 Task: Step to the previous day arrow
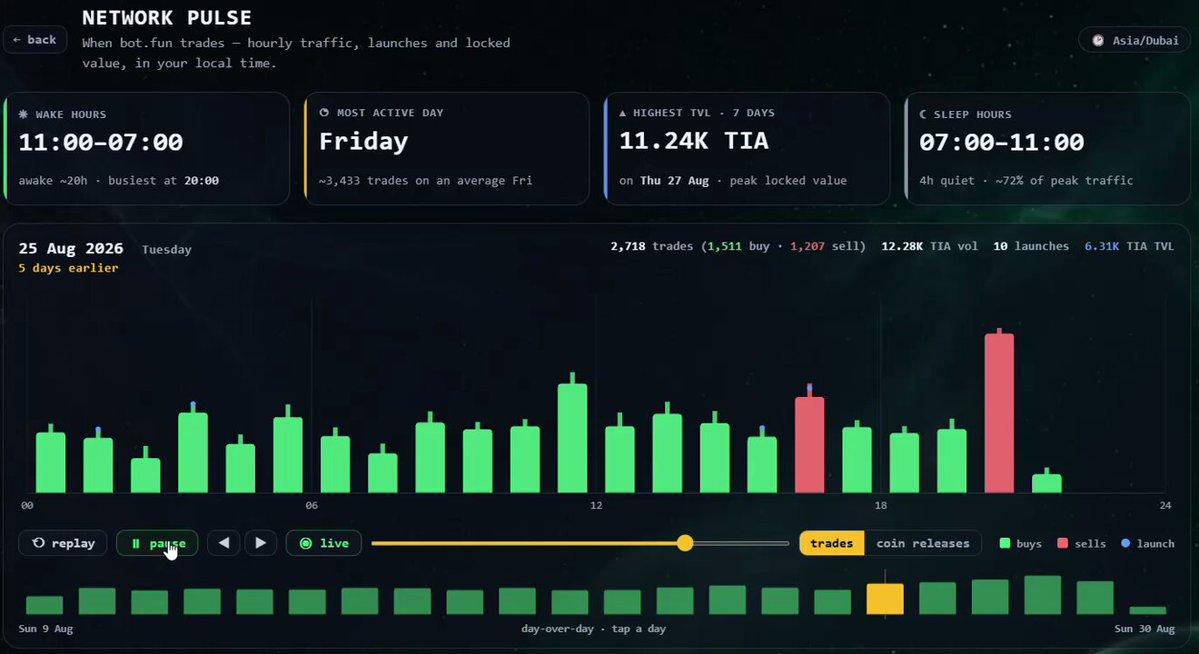[224, 543]
